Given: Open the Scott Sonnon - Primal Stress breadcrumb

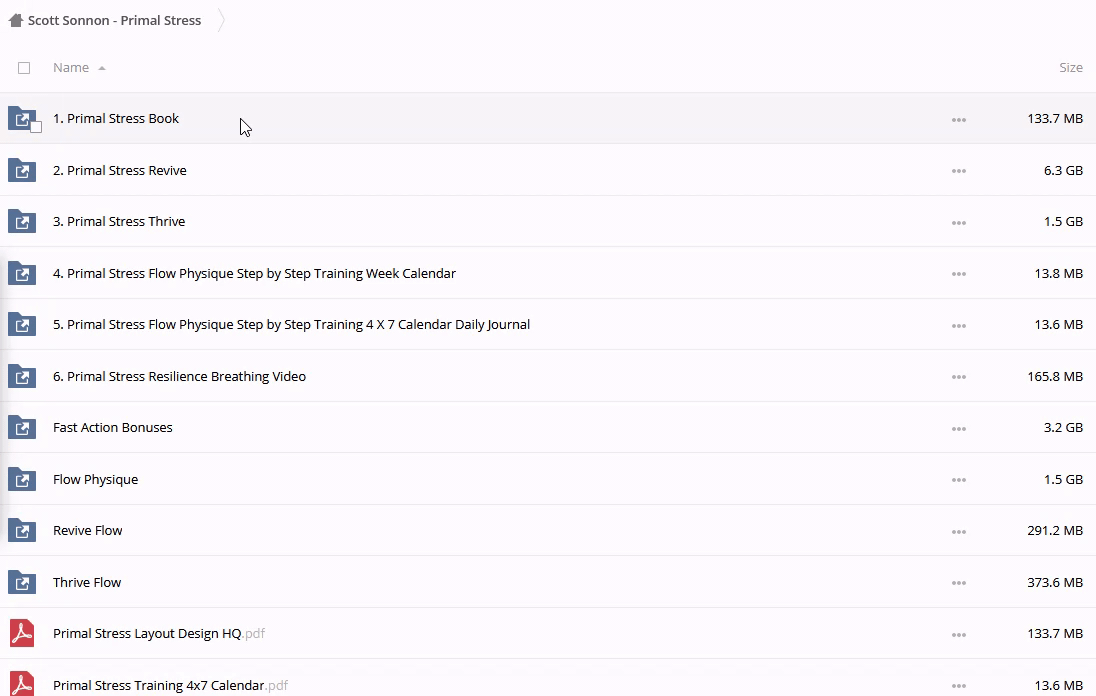Looking at the screenshot, I should [x=114, y=20].
